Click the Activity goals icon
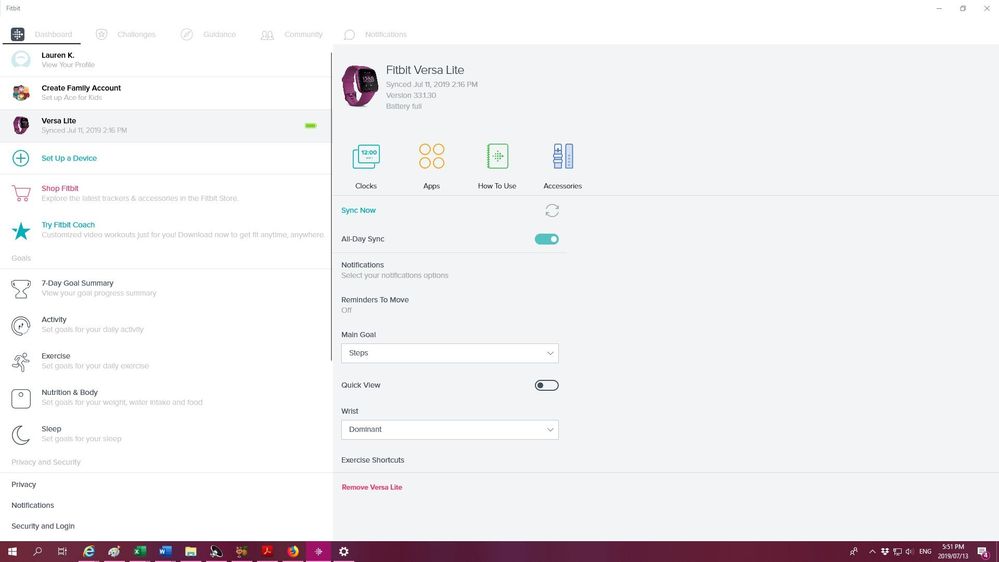999x562 pixels. click(21, 326)
